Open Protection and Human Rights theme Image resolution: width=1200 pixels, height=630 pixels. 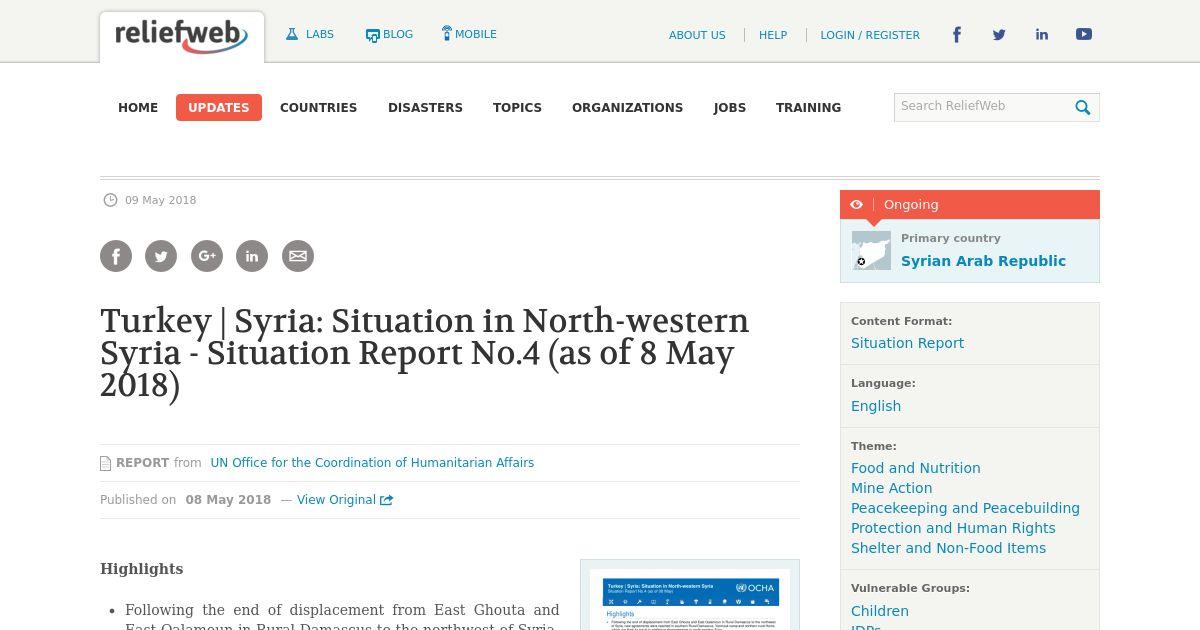953,528
